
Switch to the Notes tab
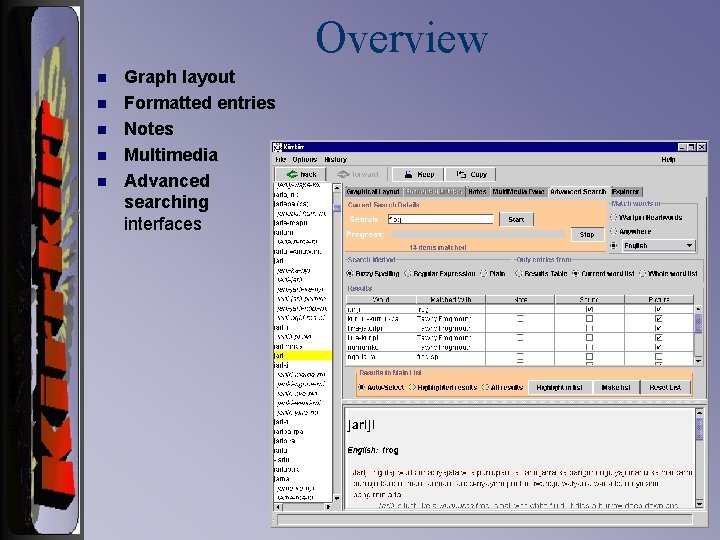[478, 191]
